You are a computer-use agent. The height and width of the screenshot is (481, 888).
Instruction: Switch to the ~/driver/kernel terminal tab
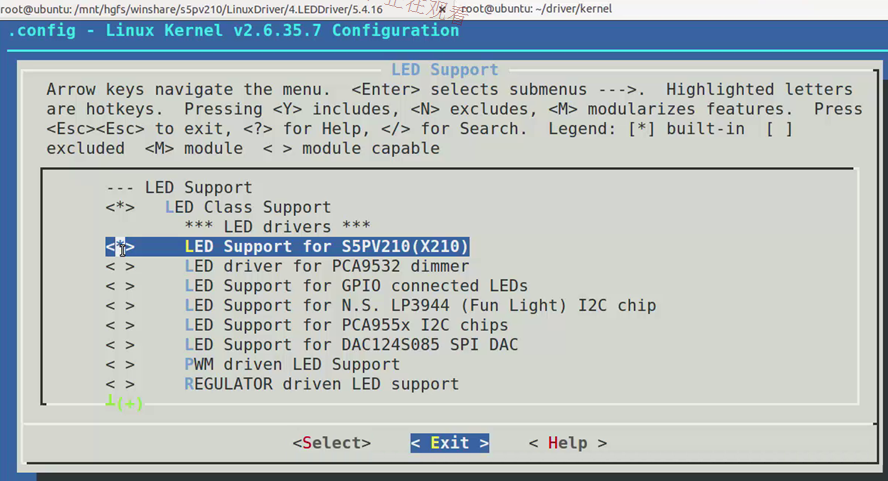tap(536, 9)
